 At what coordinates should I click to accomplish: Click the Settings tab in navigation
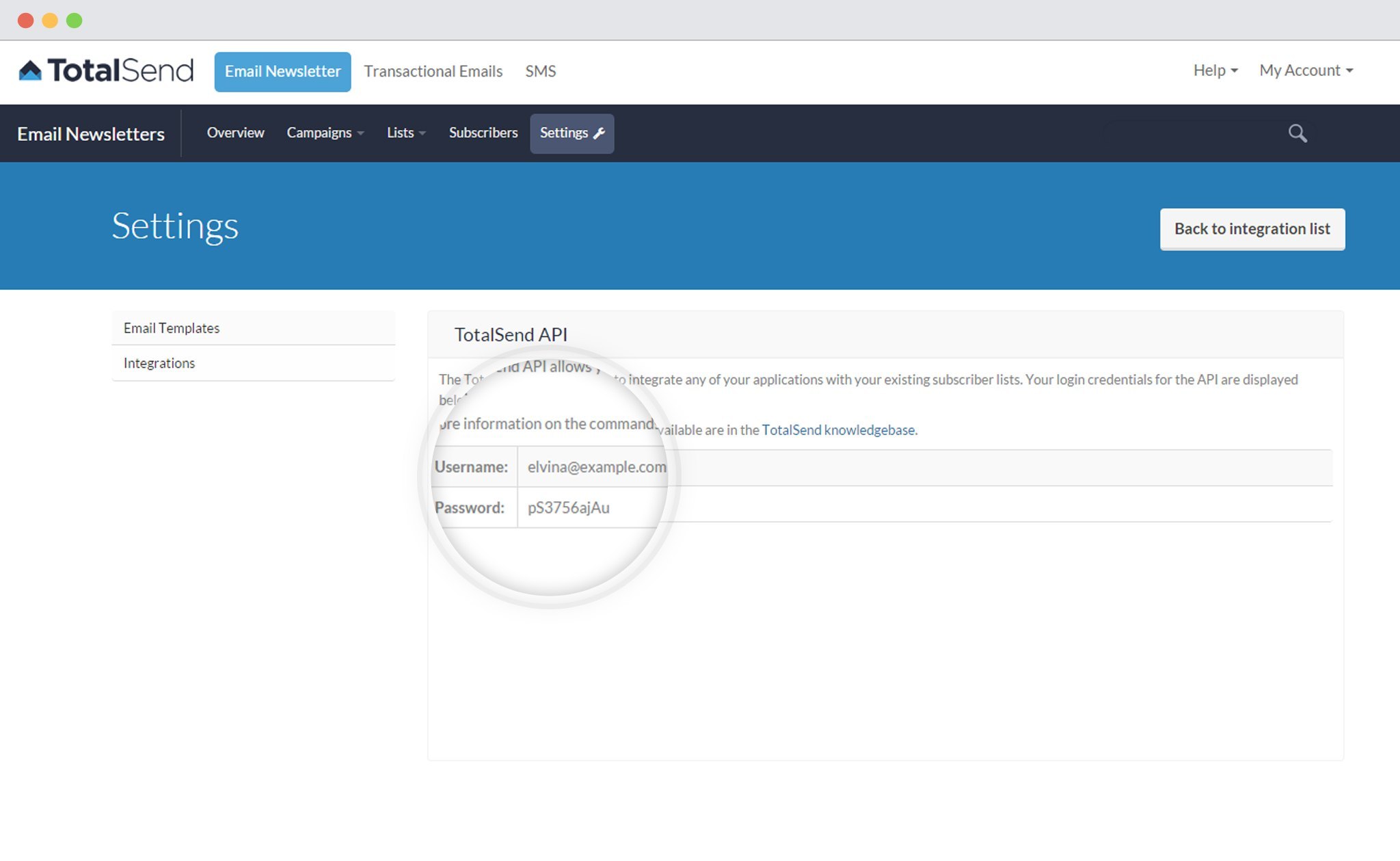click(x=571, y=132)
